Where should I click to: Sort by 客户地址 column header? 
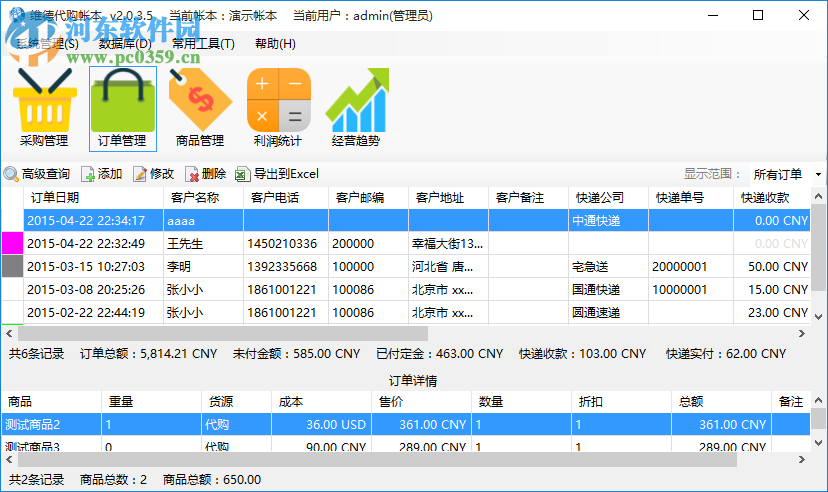click(448, 198)
